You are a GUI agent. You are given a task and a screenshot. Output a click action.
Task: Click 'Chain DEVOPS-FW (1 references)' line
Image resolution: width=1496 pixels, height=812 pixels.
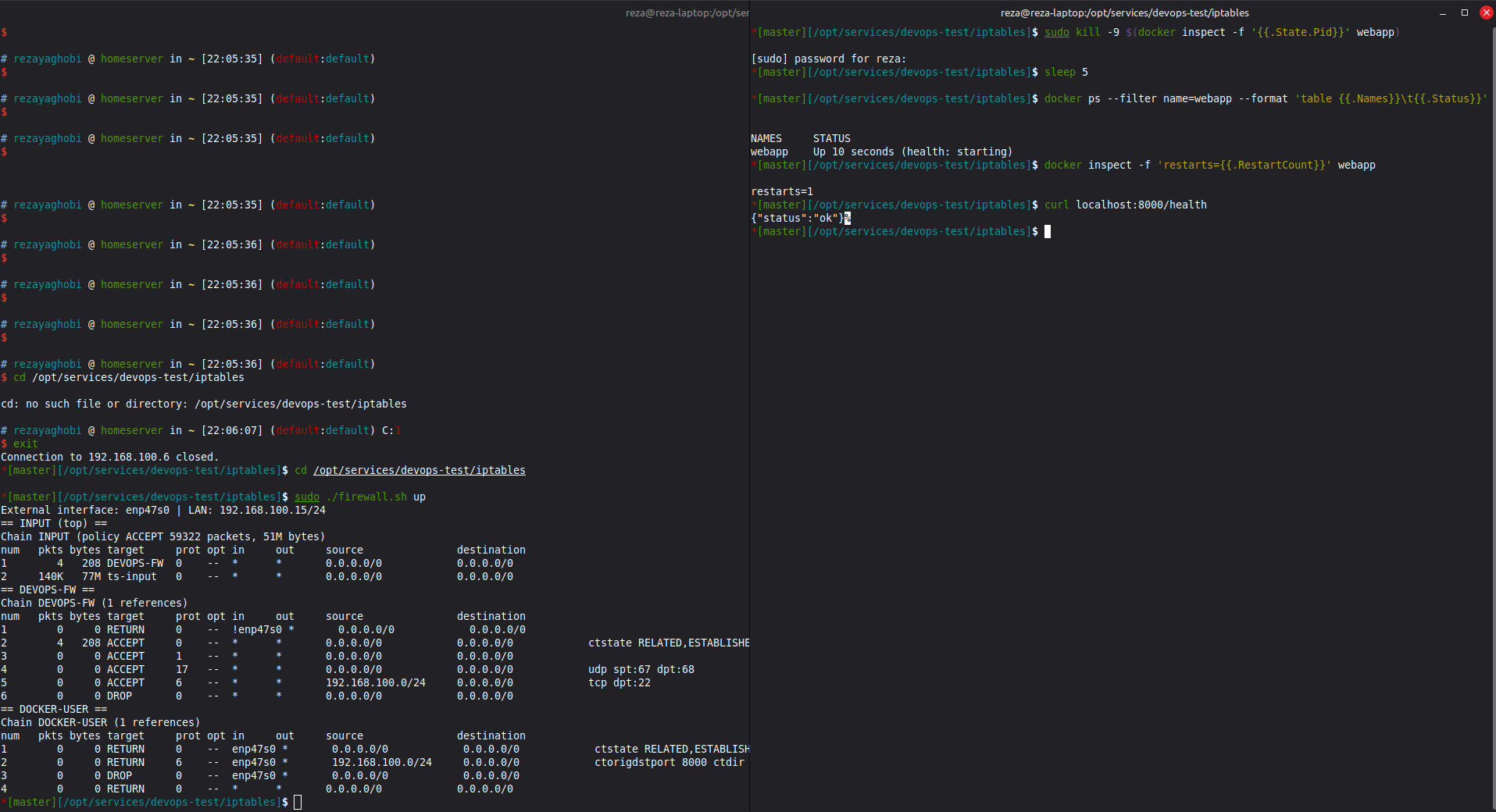click(95, 603)
